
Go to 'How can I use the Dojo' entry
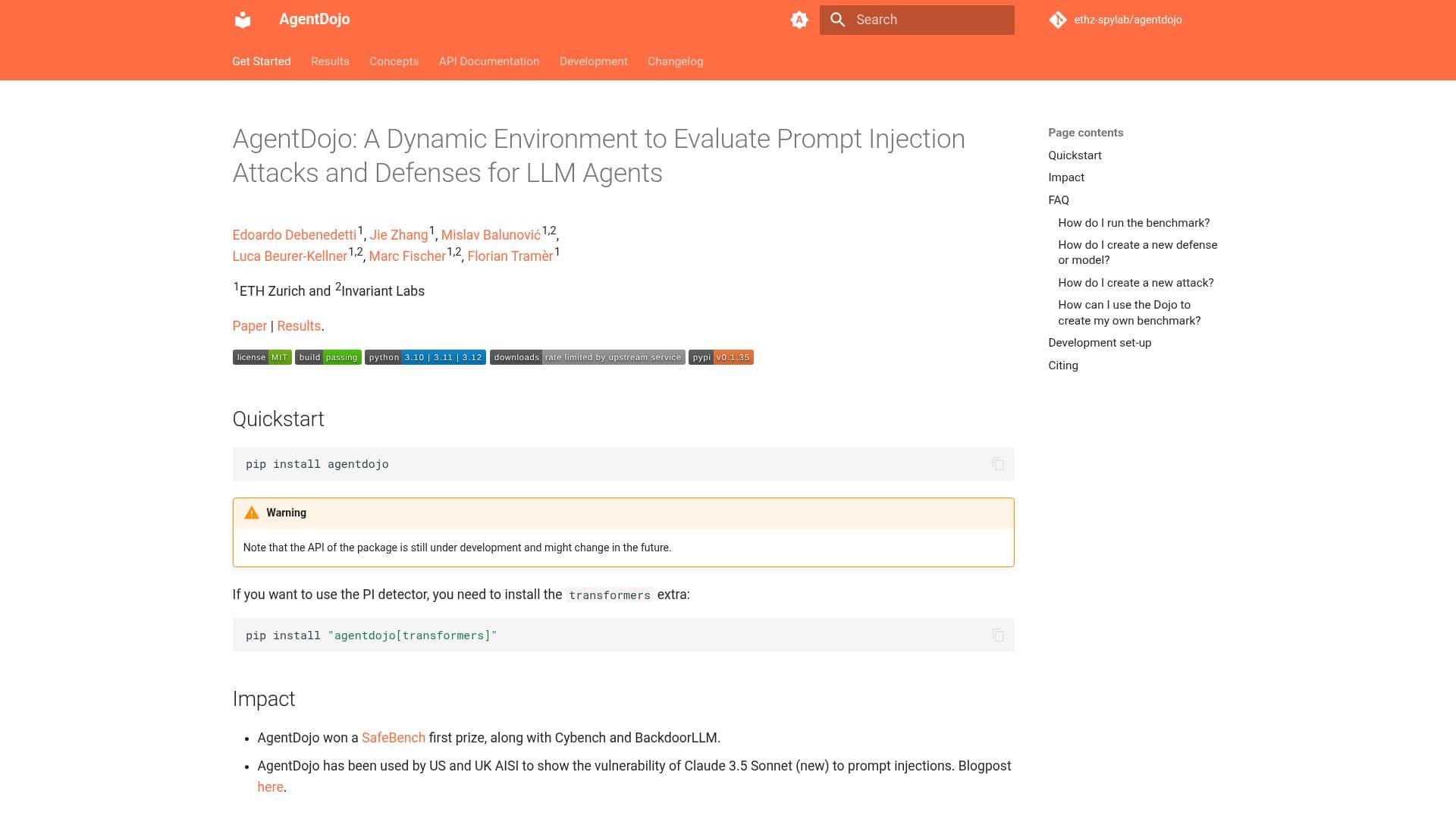point(1129,312)
